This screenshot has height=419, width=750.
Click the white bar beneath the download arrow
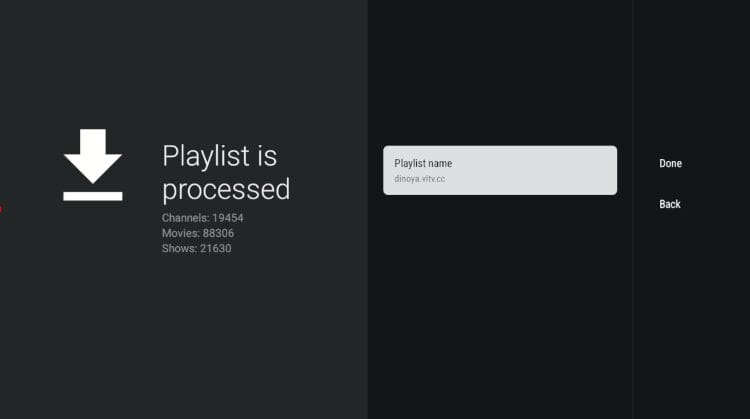[93, 196]
